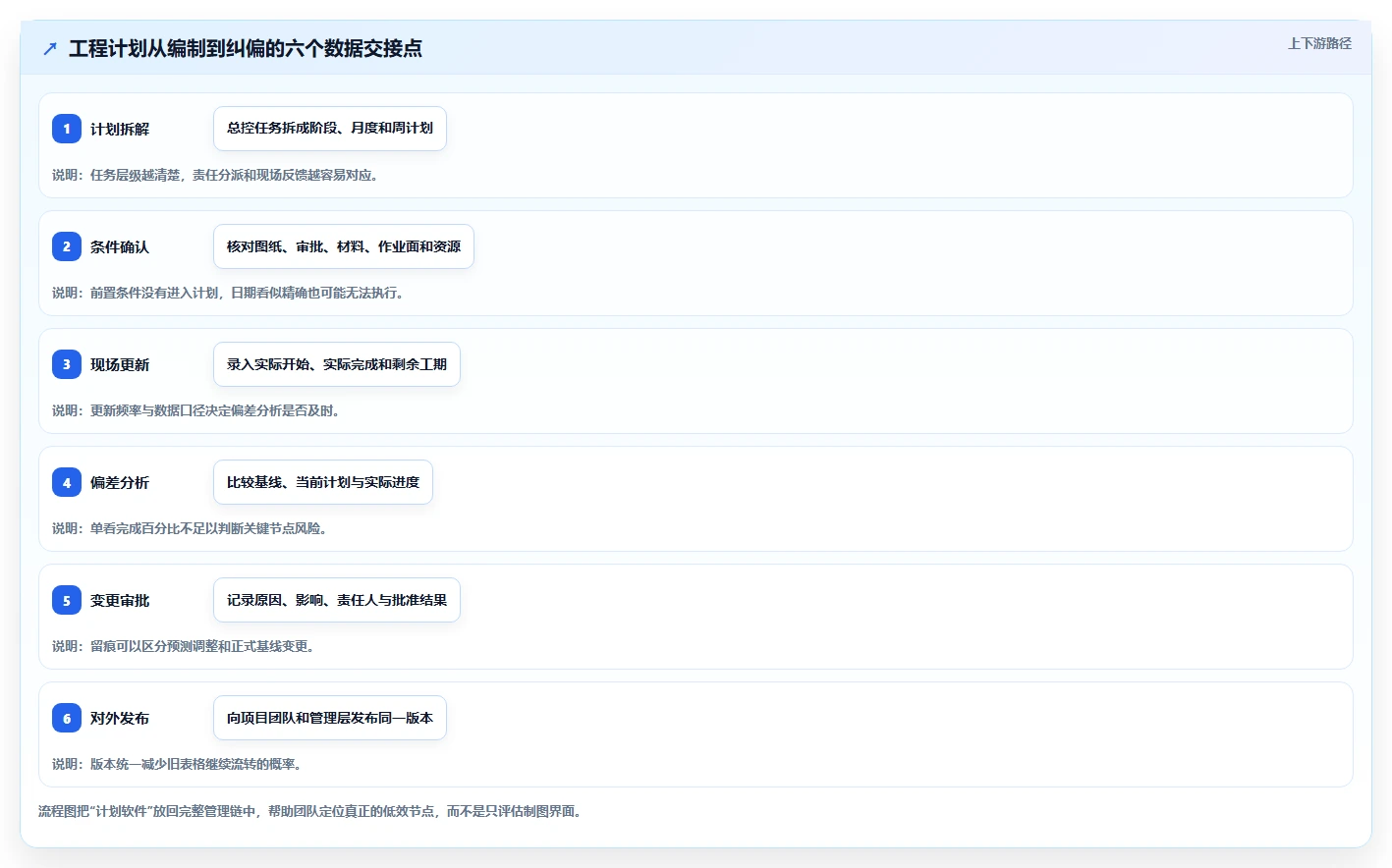The height and width of the screenshot is (868, 1392).
Task: Click the 上下游路径 label
Action: click(x=1319, y=43)
